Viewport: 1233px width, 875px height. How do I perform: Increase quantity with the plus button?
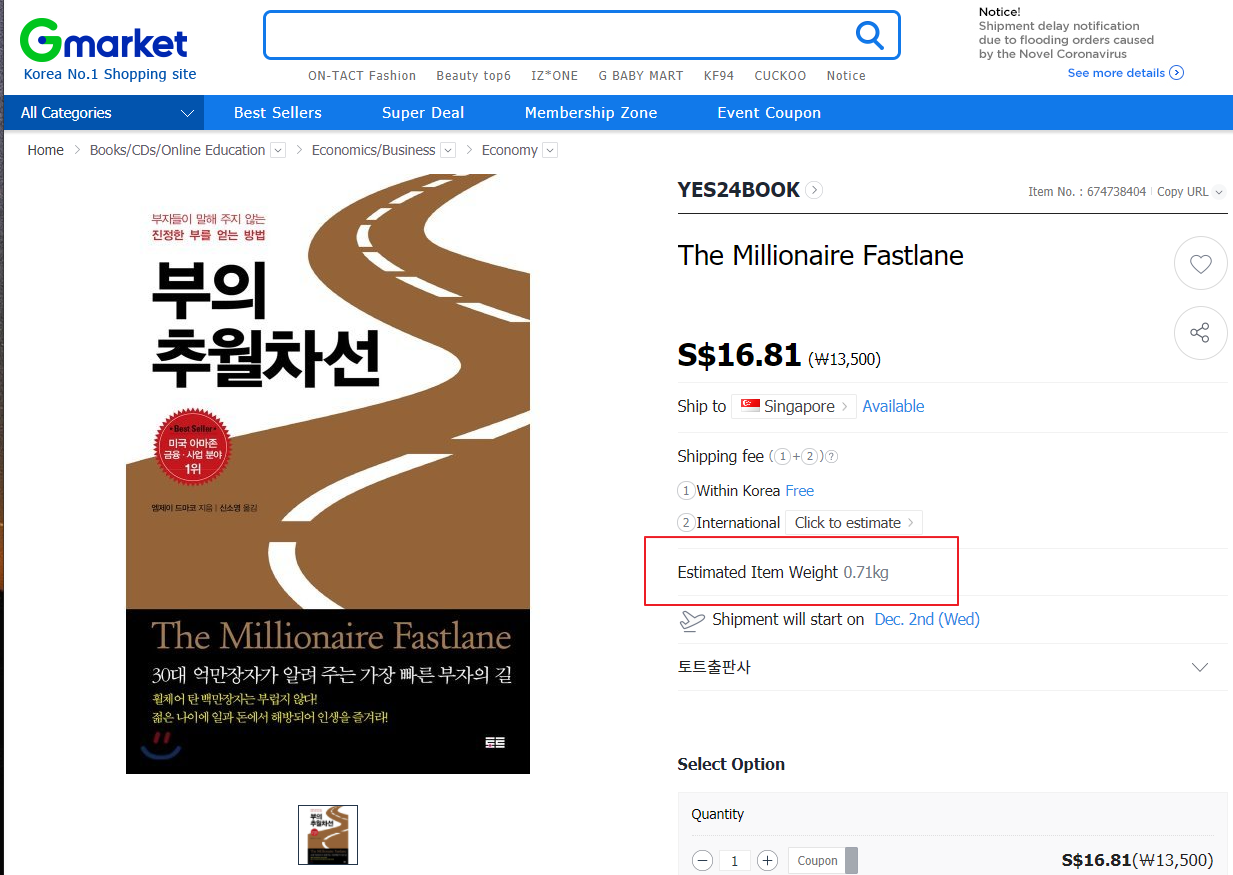[x=767, y=861]
